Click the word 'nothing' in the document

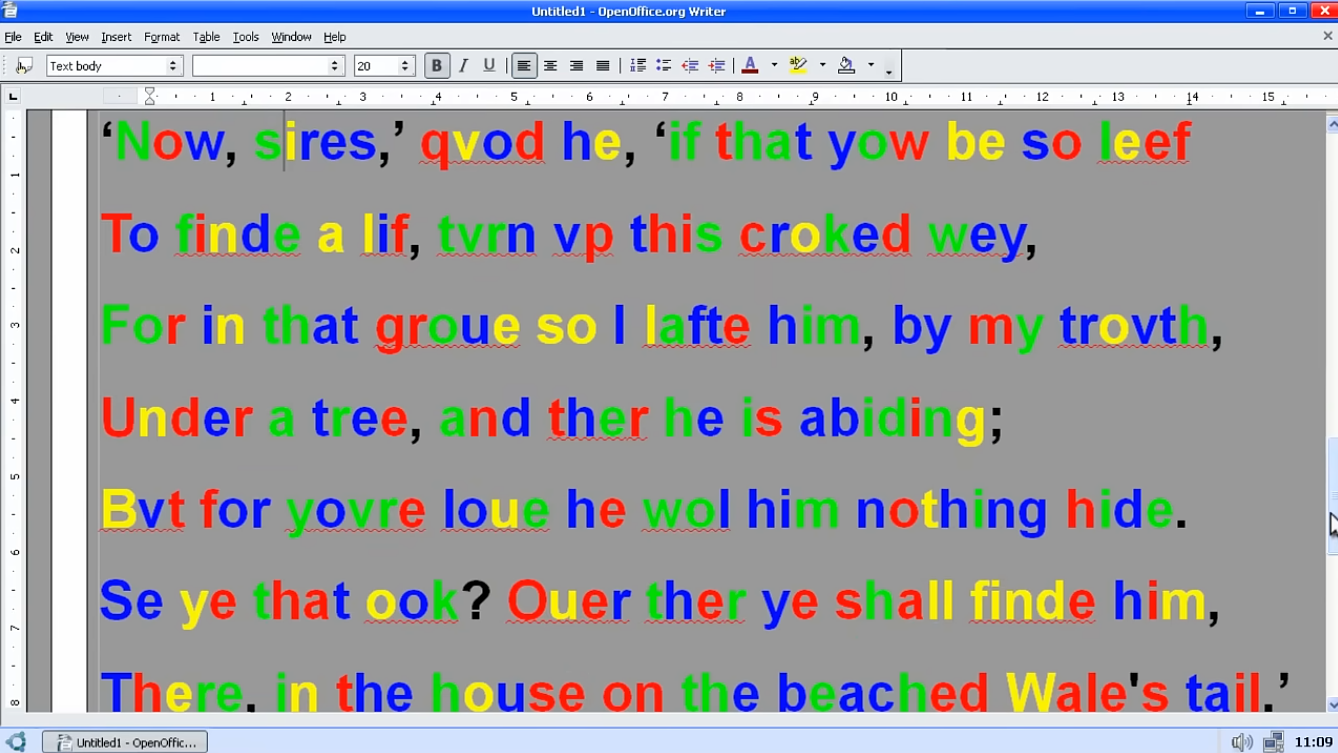point(951,513)
